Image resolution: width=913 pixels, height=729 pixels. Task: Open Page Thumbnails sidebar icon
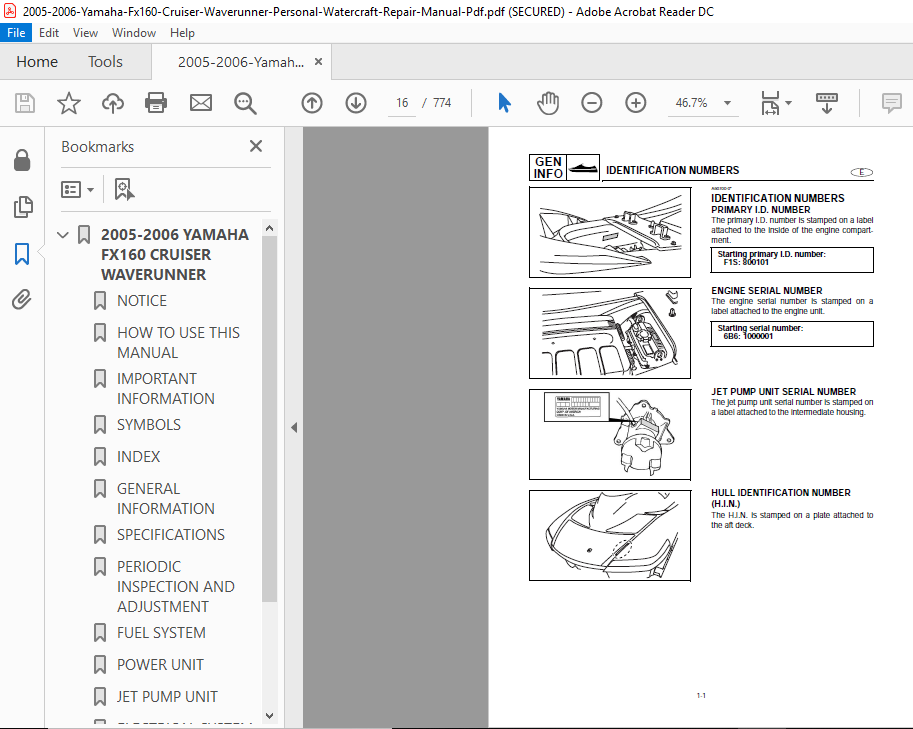(23, 207)
